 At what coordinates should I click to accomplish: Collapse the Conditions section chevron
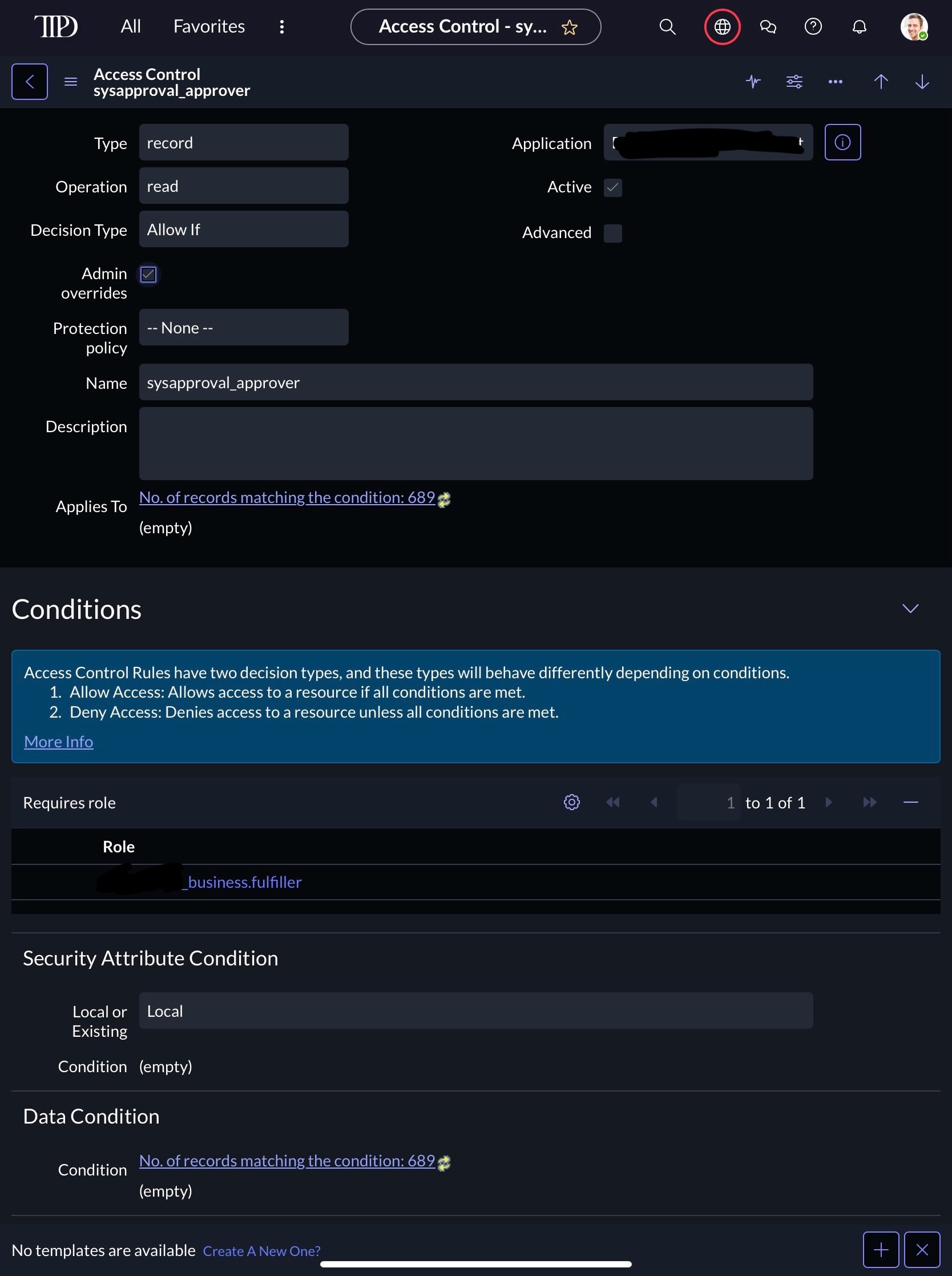click(910, 609)
